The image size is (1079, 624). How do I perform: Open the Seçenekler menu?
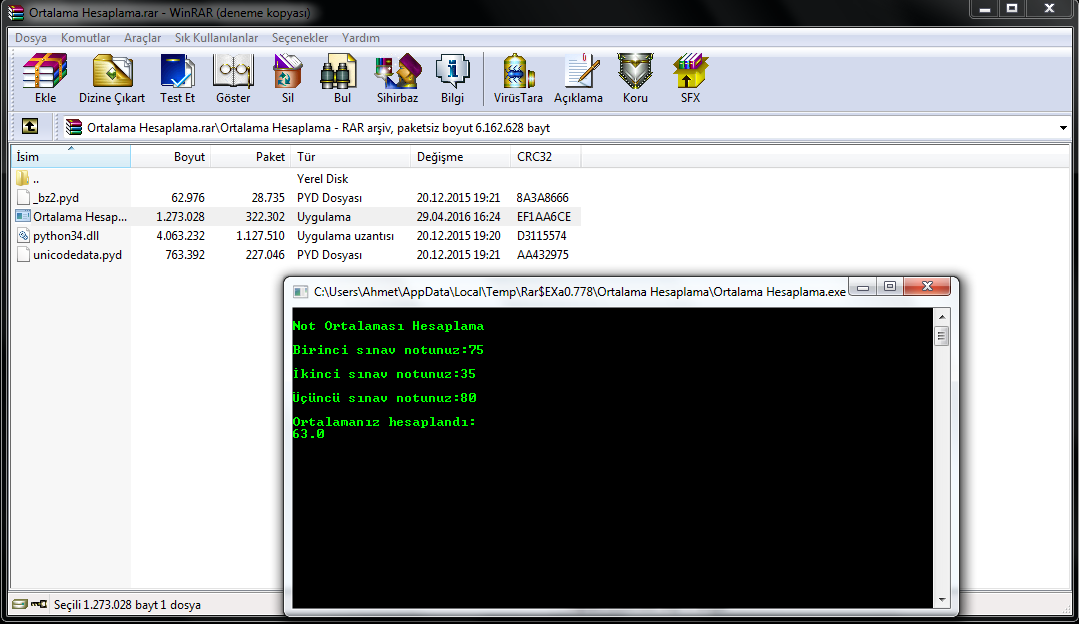coord(300,38)
